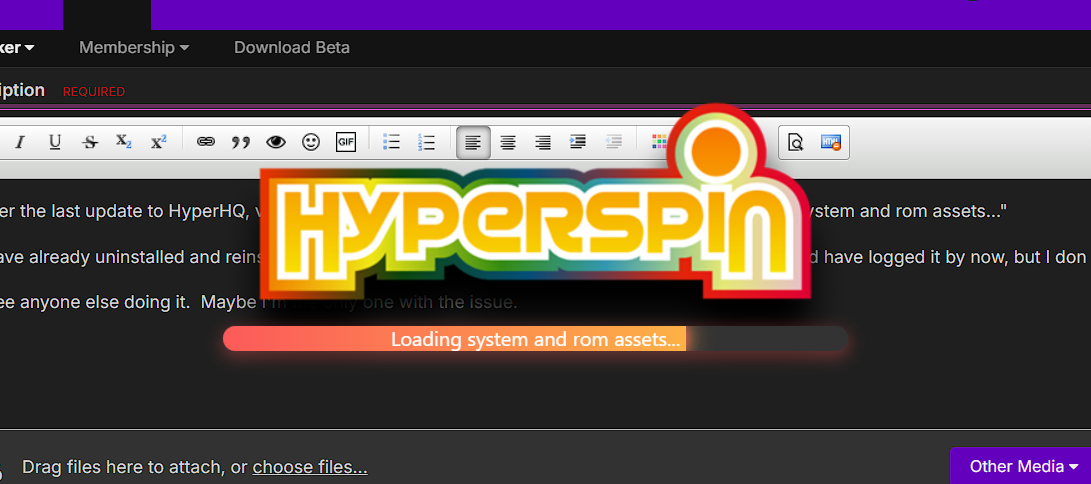
Task: Insert a hyperlink with link icon
Action: pos(205,142)
